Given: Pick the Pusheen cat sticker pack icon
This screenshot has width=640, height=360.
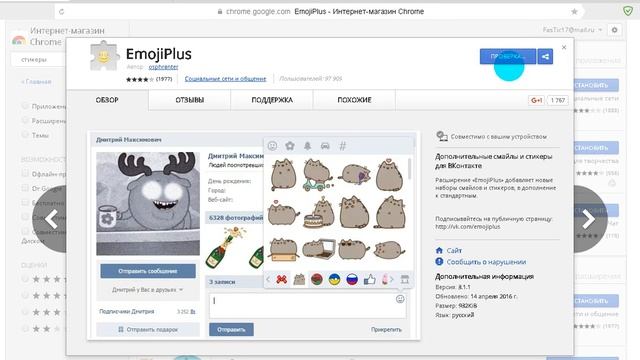Looking at the screenshot, I should (x=299, y=280).
